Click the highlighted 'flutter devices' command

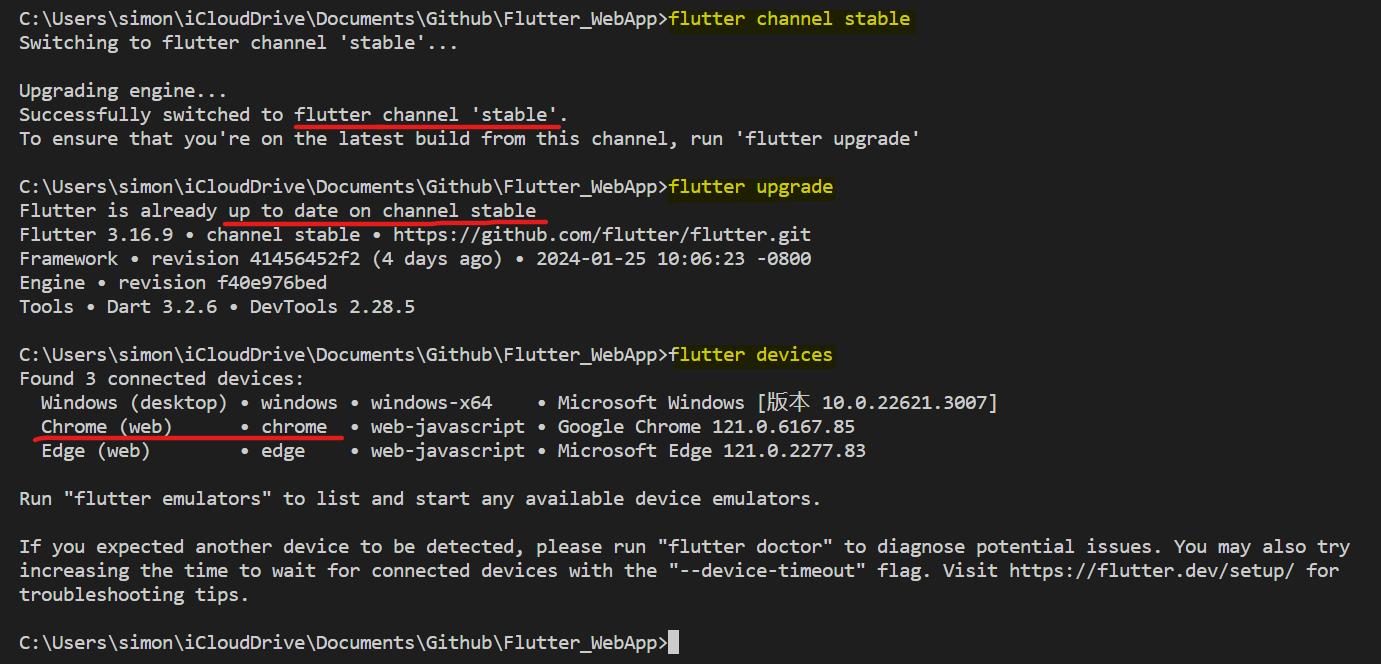pos(751,355)
